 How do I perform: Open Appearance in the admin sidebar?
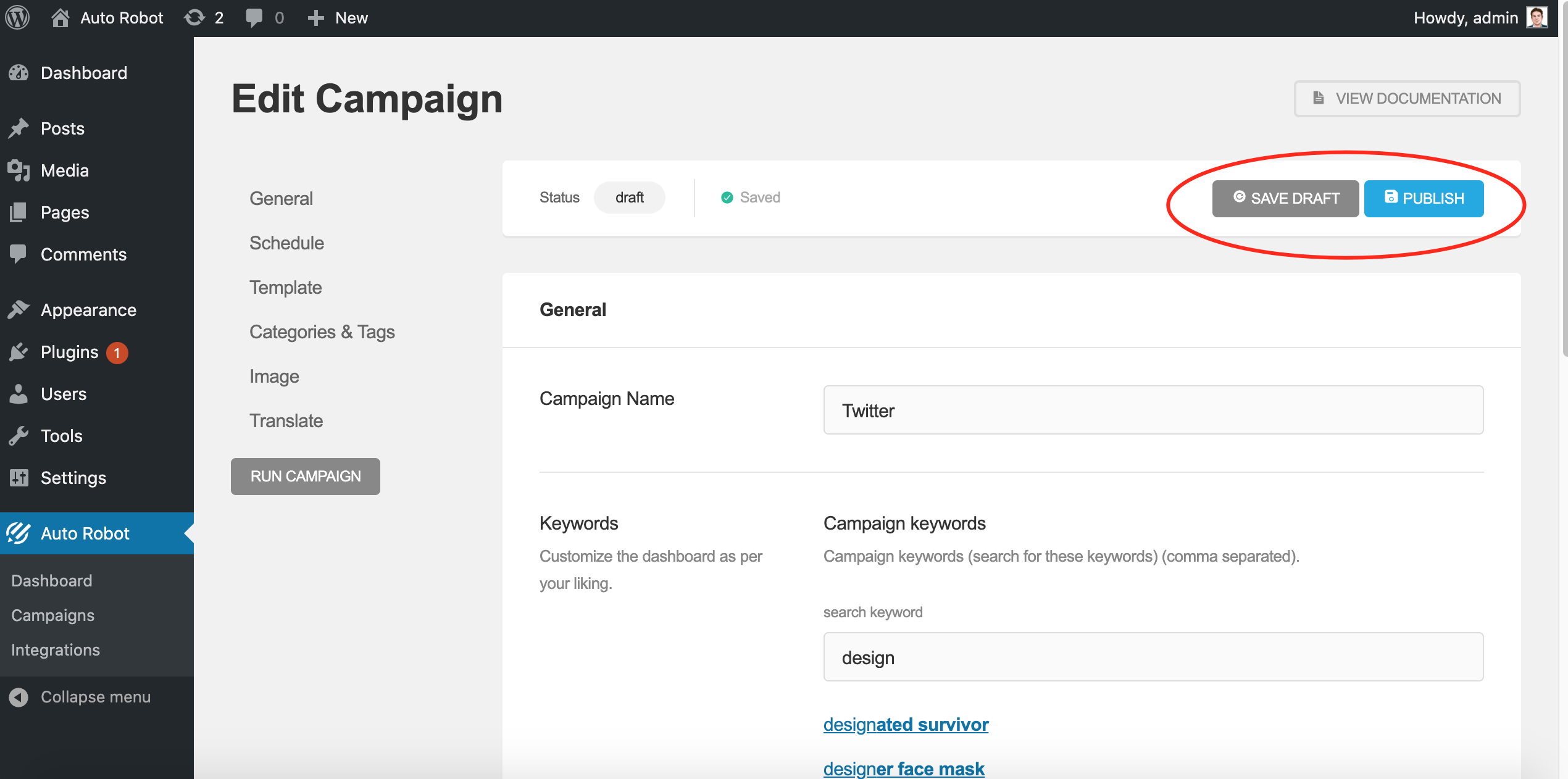(x=88, y=310)
